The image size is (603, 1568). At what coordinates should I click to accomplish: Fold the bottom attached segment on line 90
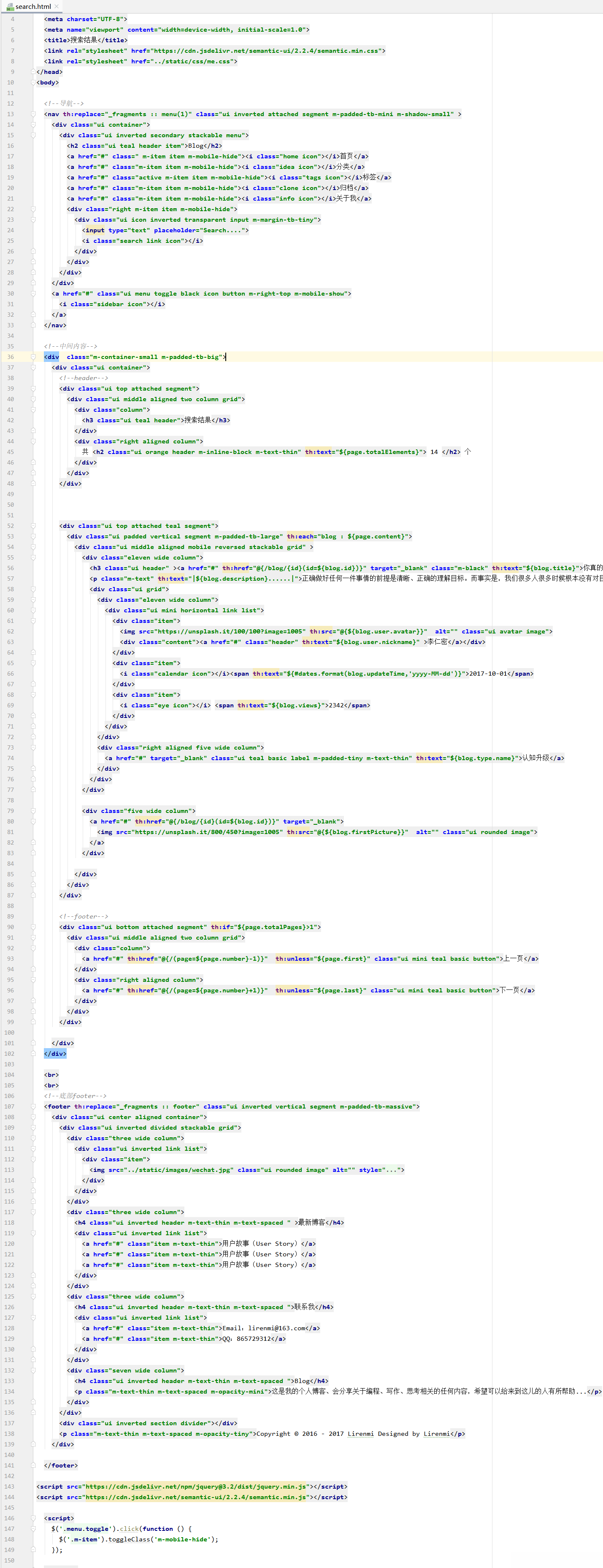tap(33, 927)
